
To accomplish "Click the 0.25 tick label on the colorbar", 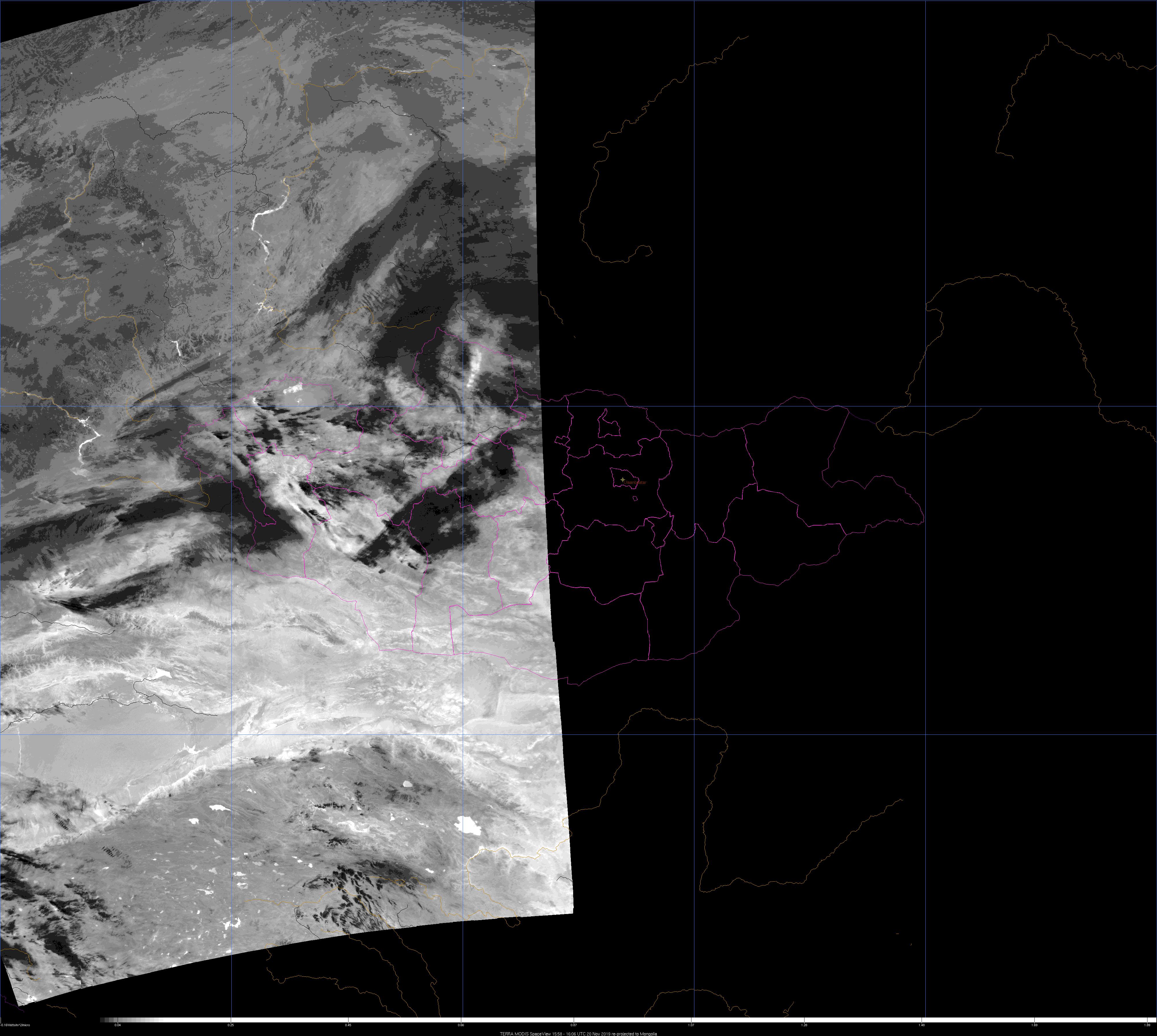I will coord(230,1025).
